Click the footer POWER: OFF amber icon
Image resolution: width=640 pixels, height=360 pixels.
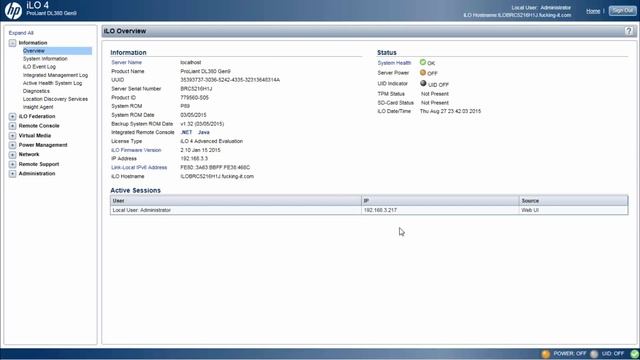(x=546, y=354)
